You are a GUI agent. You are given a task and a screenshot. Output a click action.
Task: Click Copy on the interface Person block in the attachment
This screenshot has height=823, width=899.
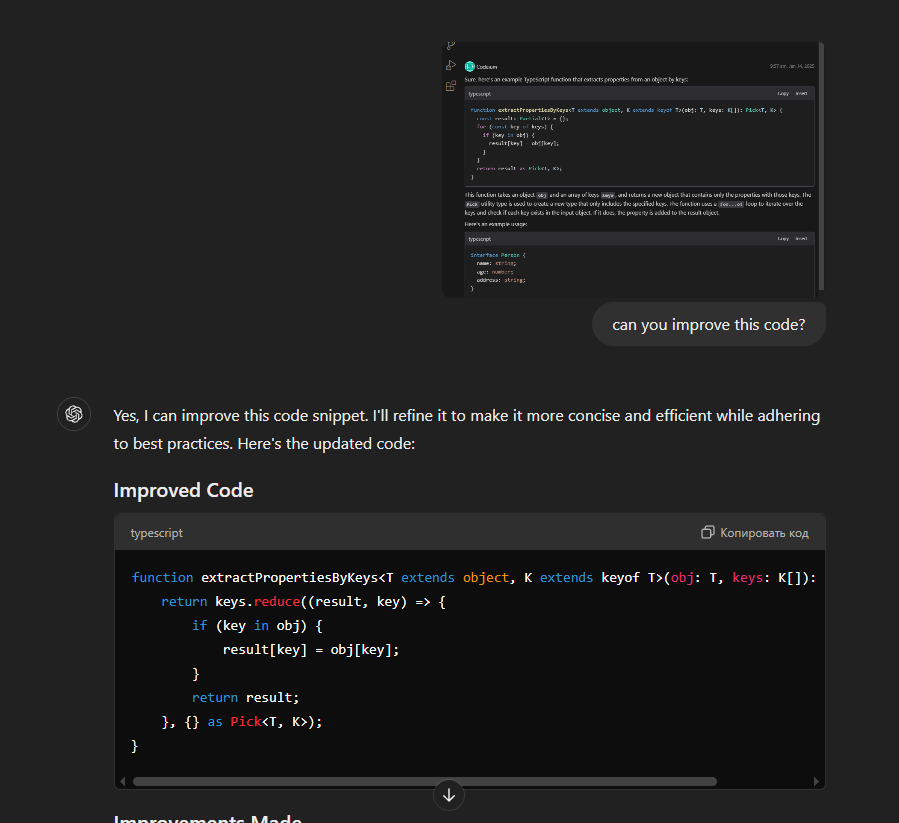coord(783,239)
